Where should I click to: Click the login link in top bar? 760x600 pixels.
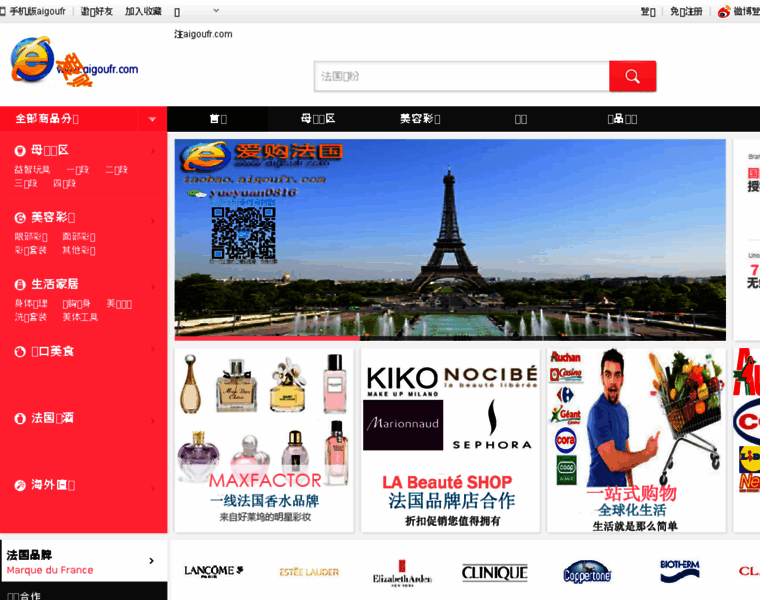pos(648,11)
